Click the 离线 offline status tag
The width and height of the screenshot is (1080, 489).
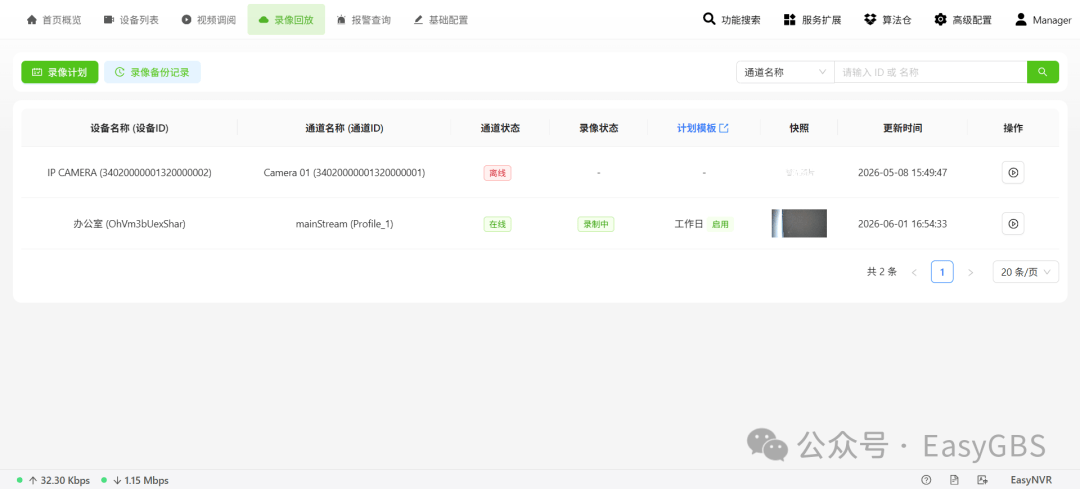pyautogui.click(x=497, y=173)
